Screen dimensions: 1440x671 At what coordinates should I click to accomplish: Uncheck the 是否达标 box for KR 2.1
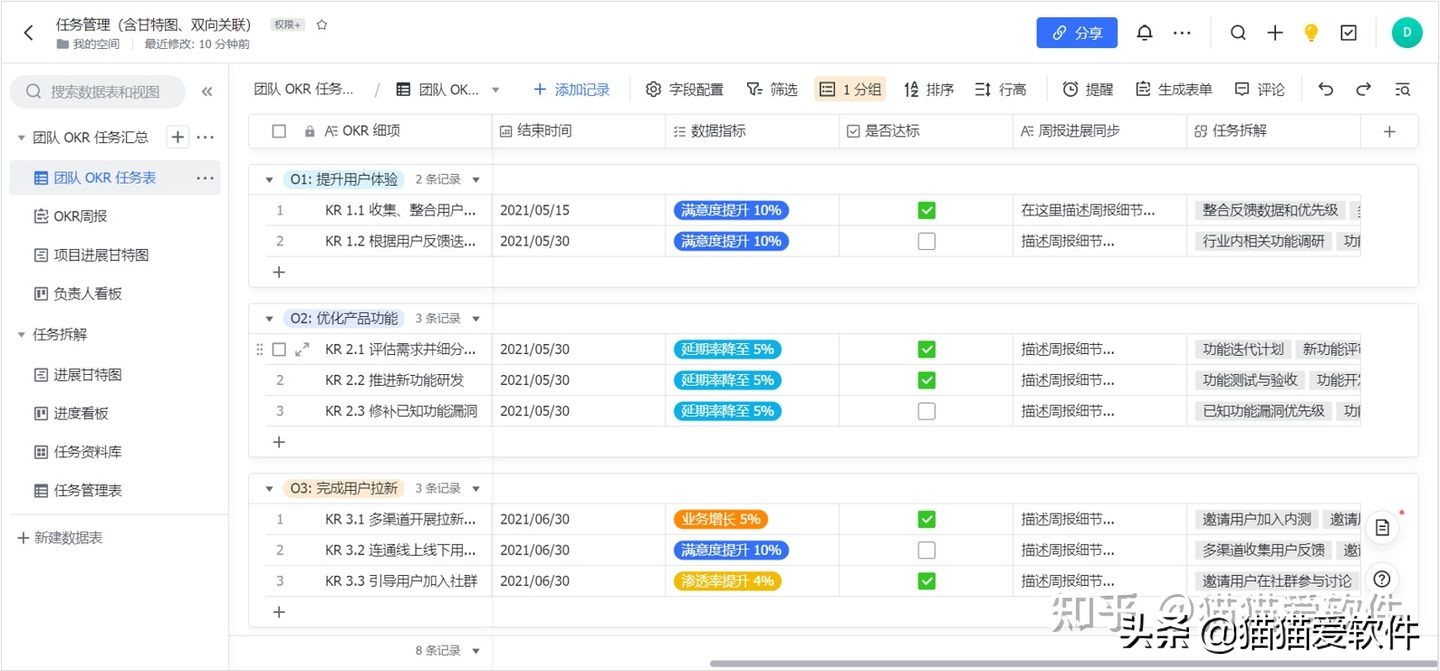point(926,349)
